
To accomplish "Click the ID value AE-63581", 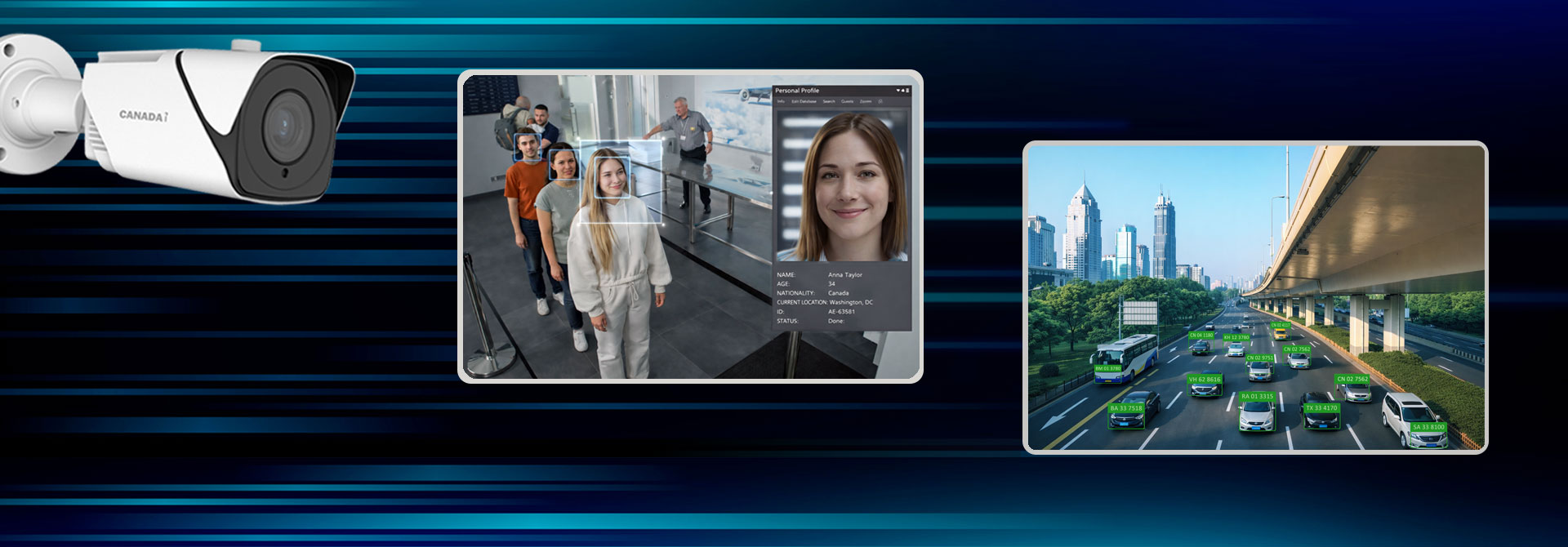I will (841, 312).
